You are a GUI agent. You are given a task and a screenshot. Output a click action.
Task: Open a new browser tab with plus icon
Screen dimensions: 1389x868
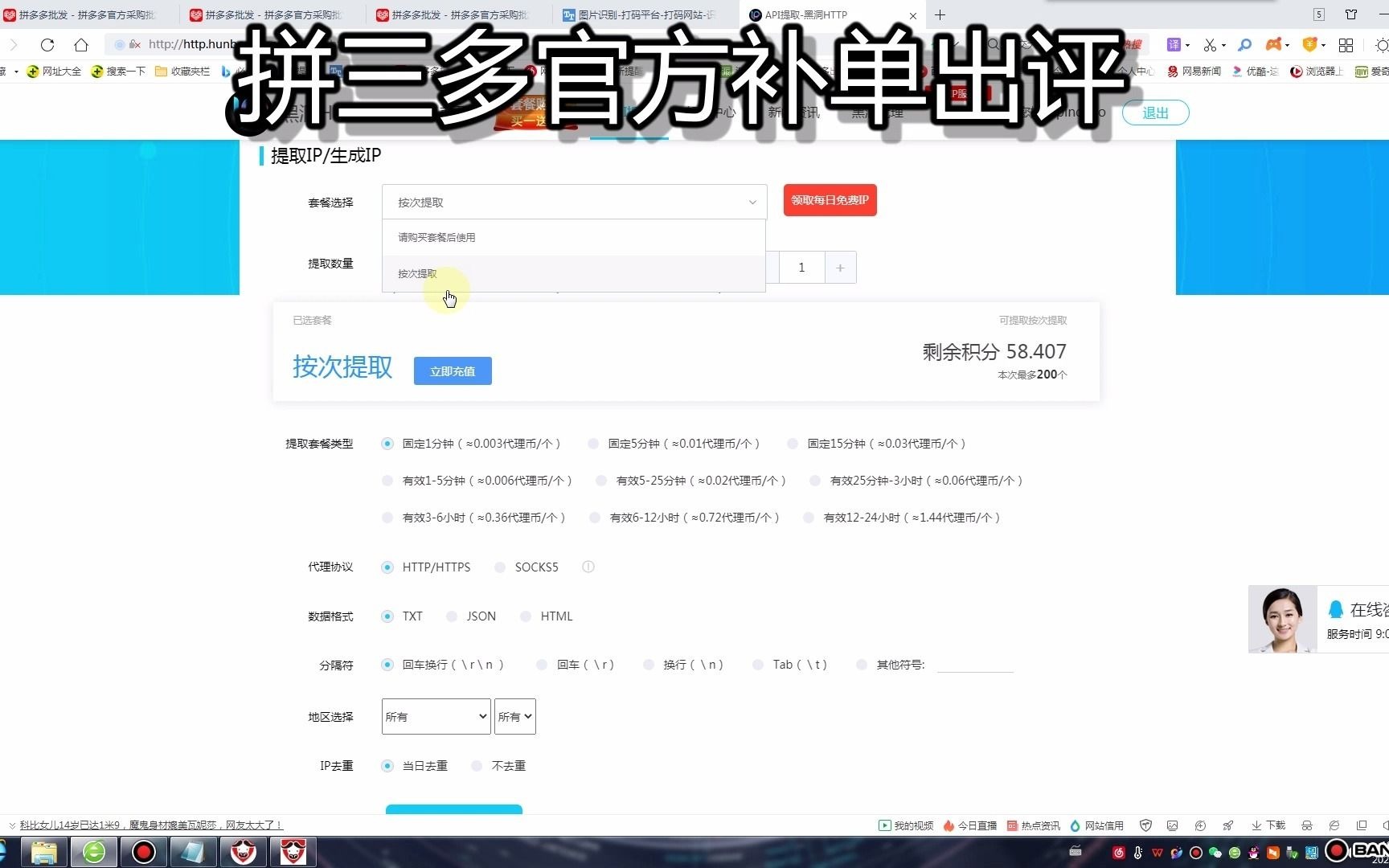[x=940, y=14]
